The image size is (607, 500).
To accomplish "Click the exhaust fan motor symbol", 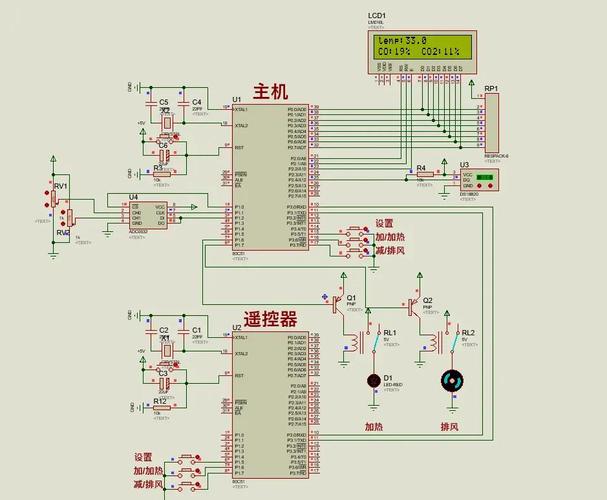I will 452,381.
